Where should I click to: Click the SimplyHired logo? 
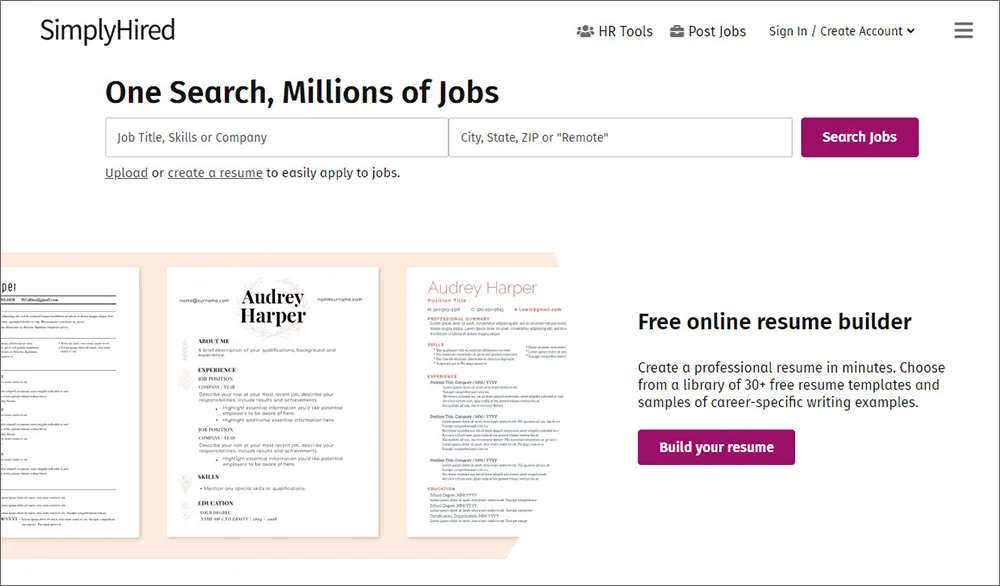(x=108, y=31)
